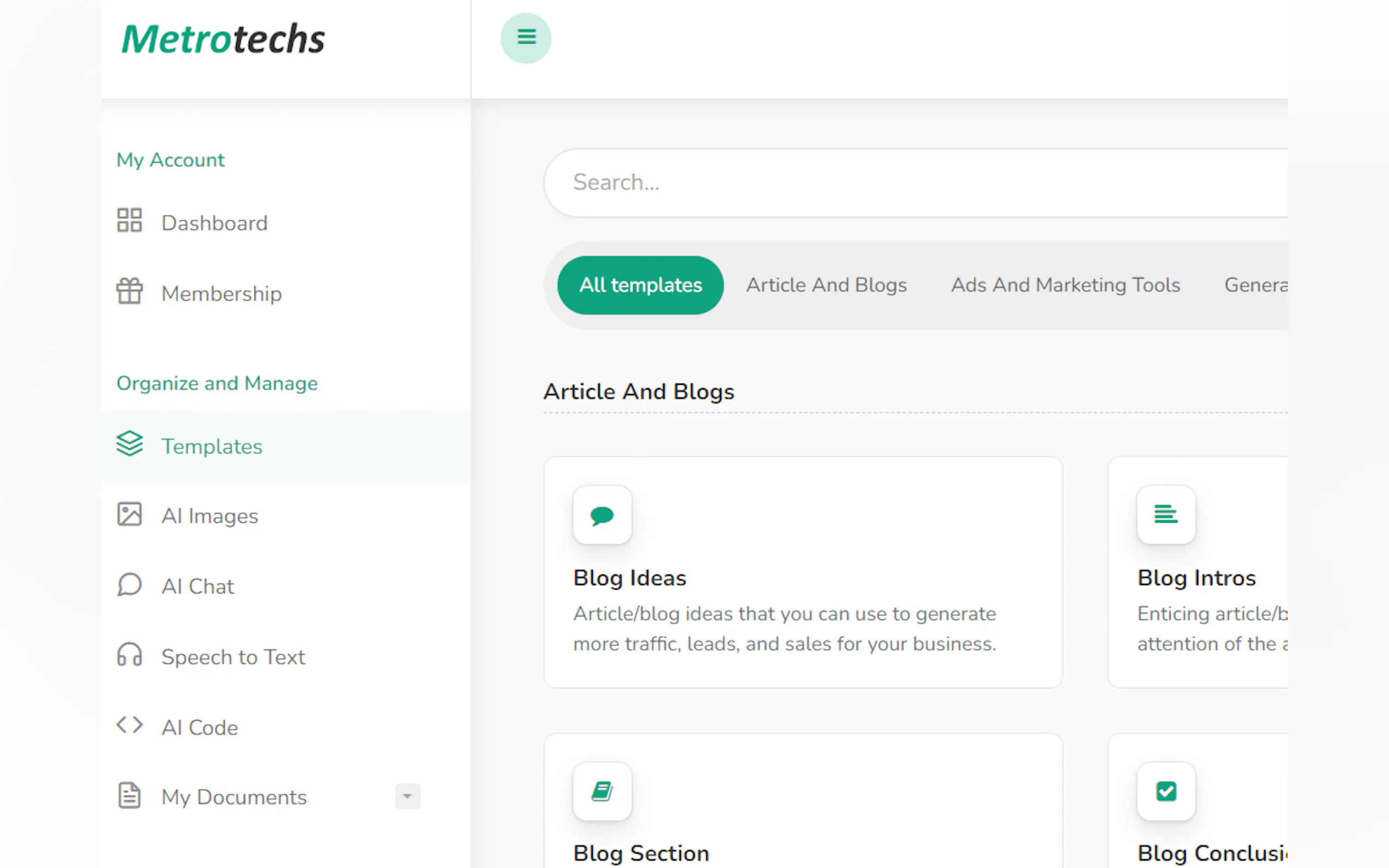Screen dimensions: 1389x868
Task: Click the Speech to Text headphones icon
Action: pos(129,655)
